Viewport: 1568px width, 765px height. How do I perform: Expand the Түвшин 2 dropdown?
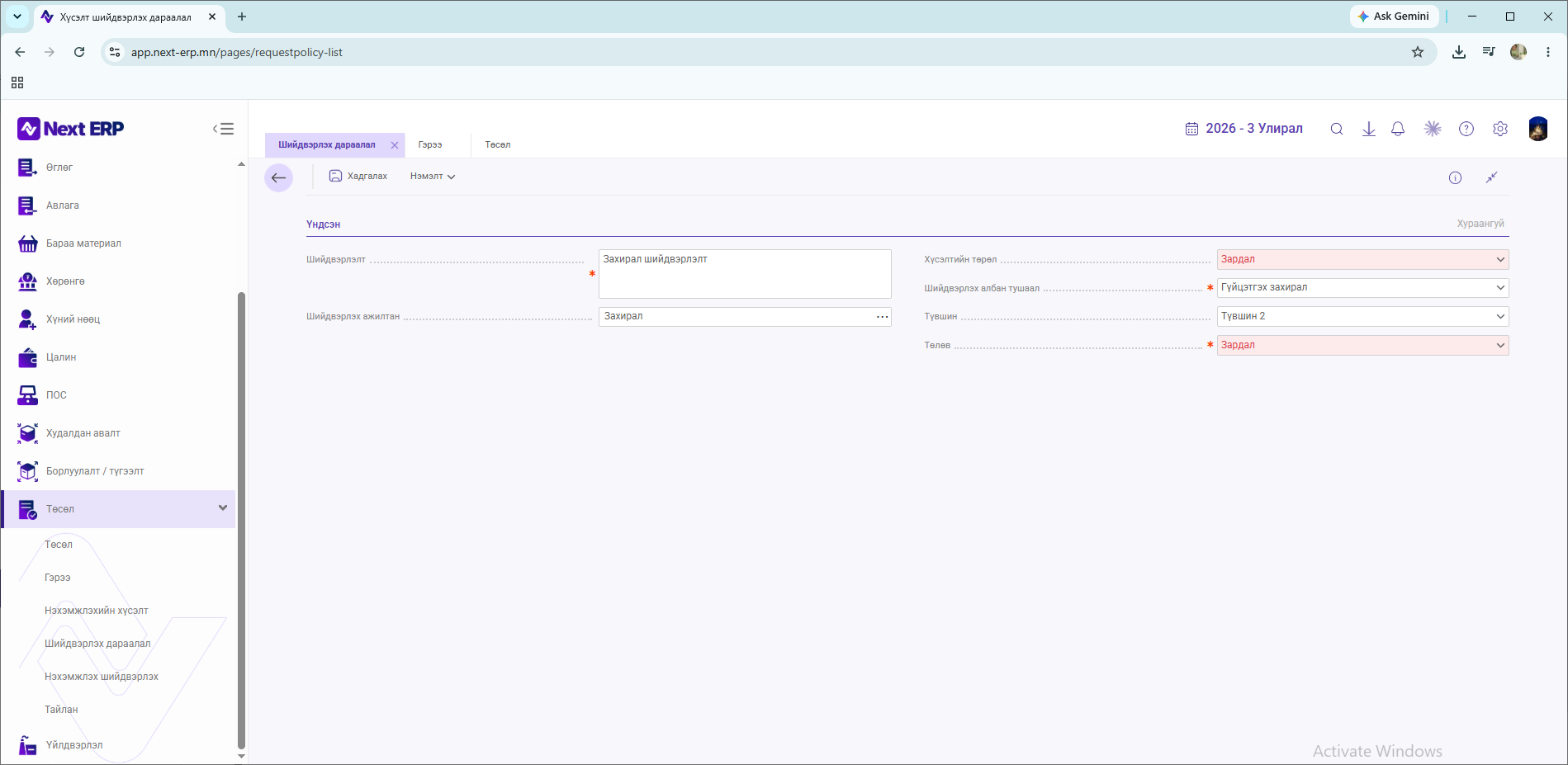[1362, 316]
